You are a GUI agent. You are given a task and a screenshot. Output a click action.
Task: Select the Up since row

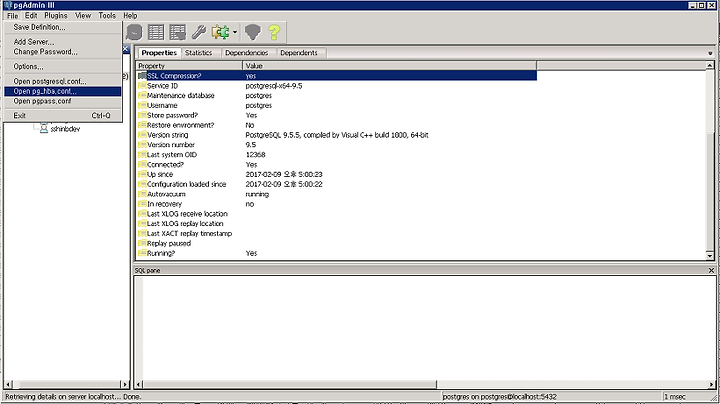point(337,174)
